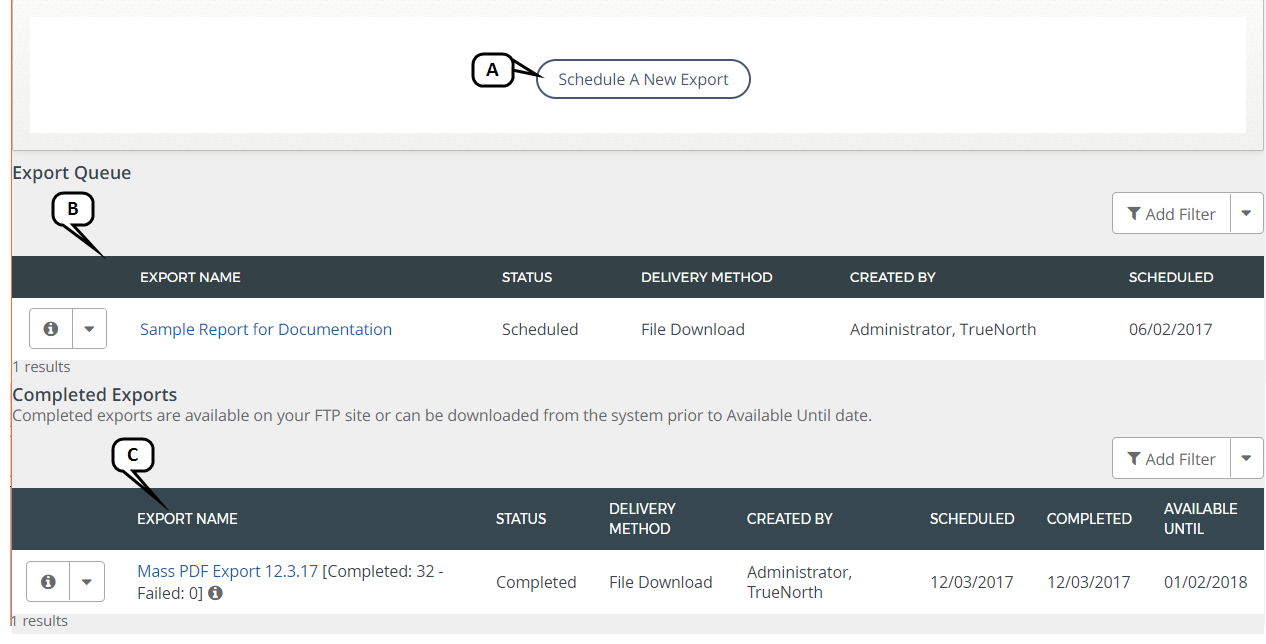This screenshot has height=644, width=1266.
Task: Sort Export Queue by Status column
Action: click(x=527, y=277)
